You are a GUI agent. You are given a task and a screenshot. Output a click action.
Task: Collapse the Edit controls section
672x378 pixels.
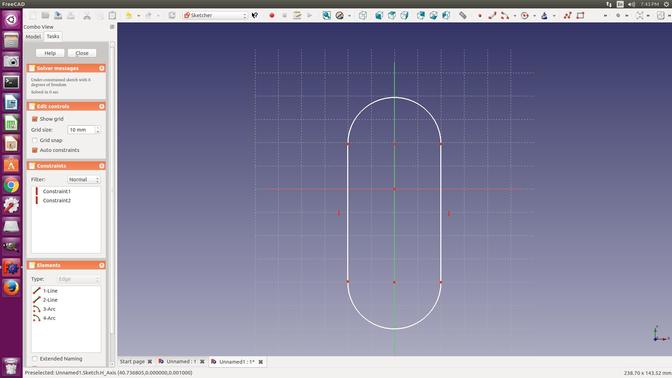(x=102, y=106)
